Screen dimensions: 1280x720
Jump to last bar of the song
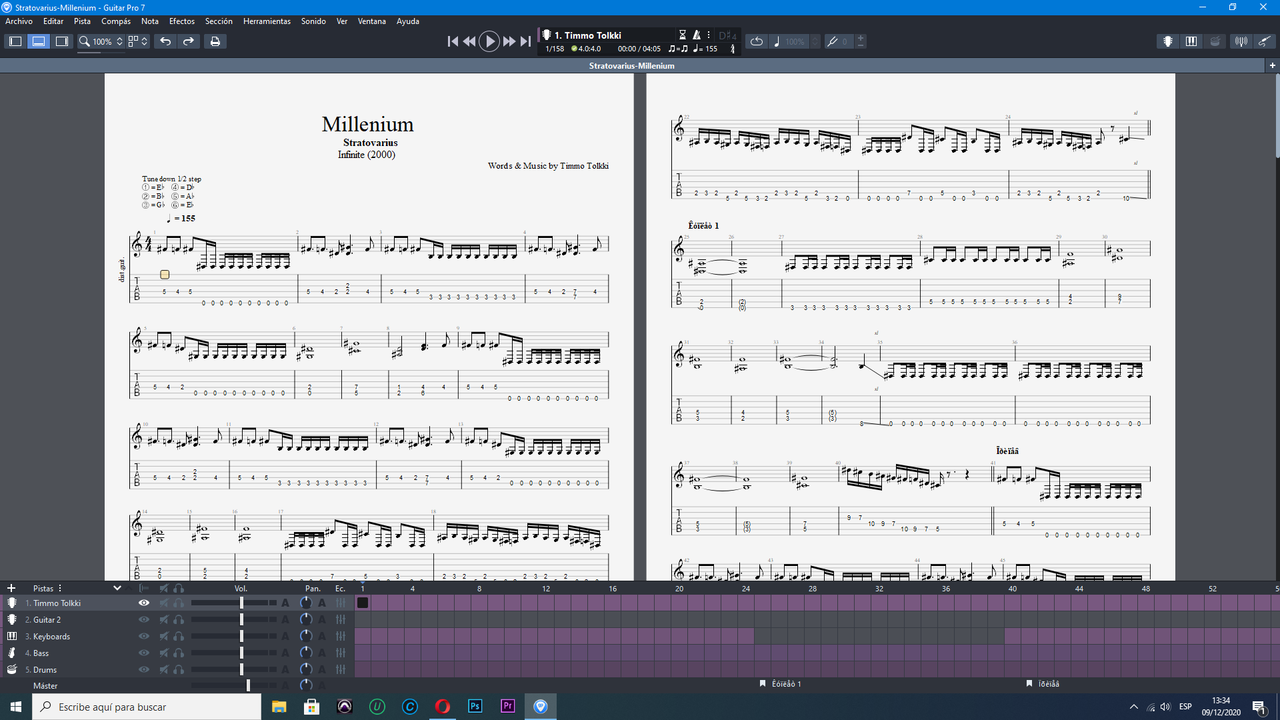[x=525, y=41]
